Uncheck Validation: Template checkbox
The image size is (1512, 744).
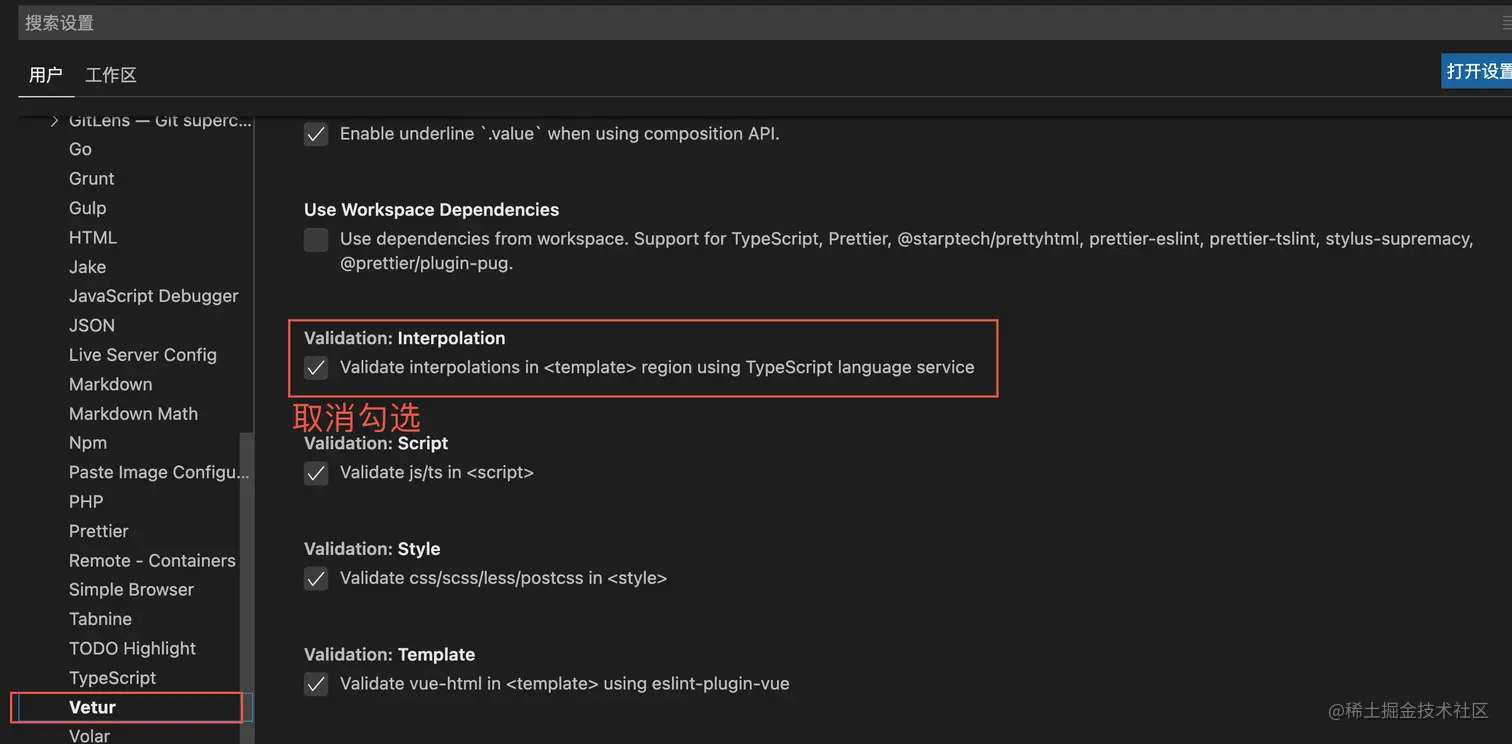click(316, 685)
